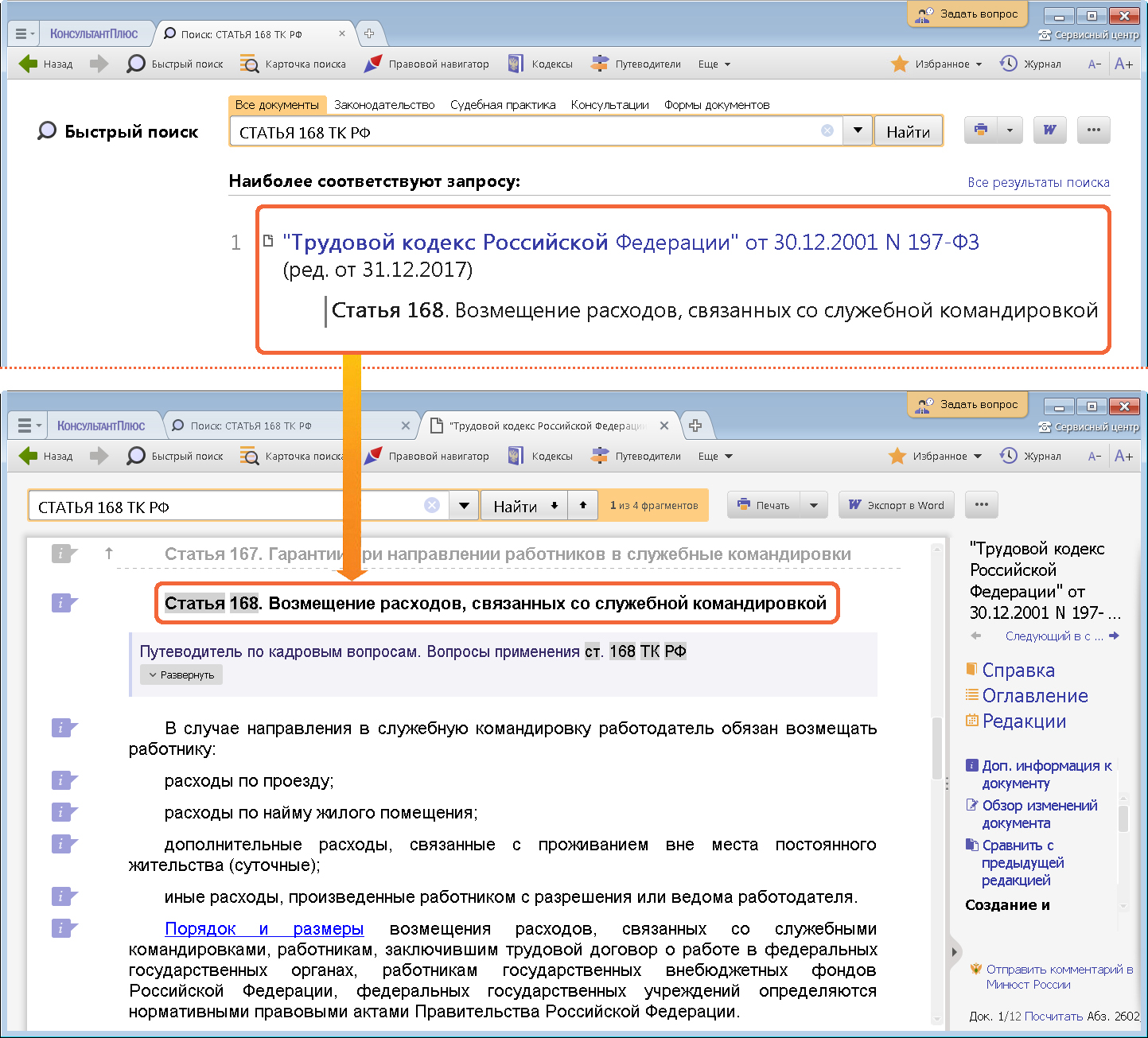Open the main menu in the bottom window
This screenshot has height=1038, width=1148.
pos(29,426)
